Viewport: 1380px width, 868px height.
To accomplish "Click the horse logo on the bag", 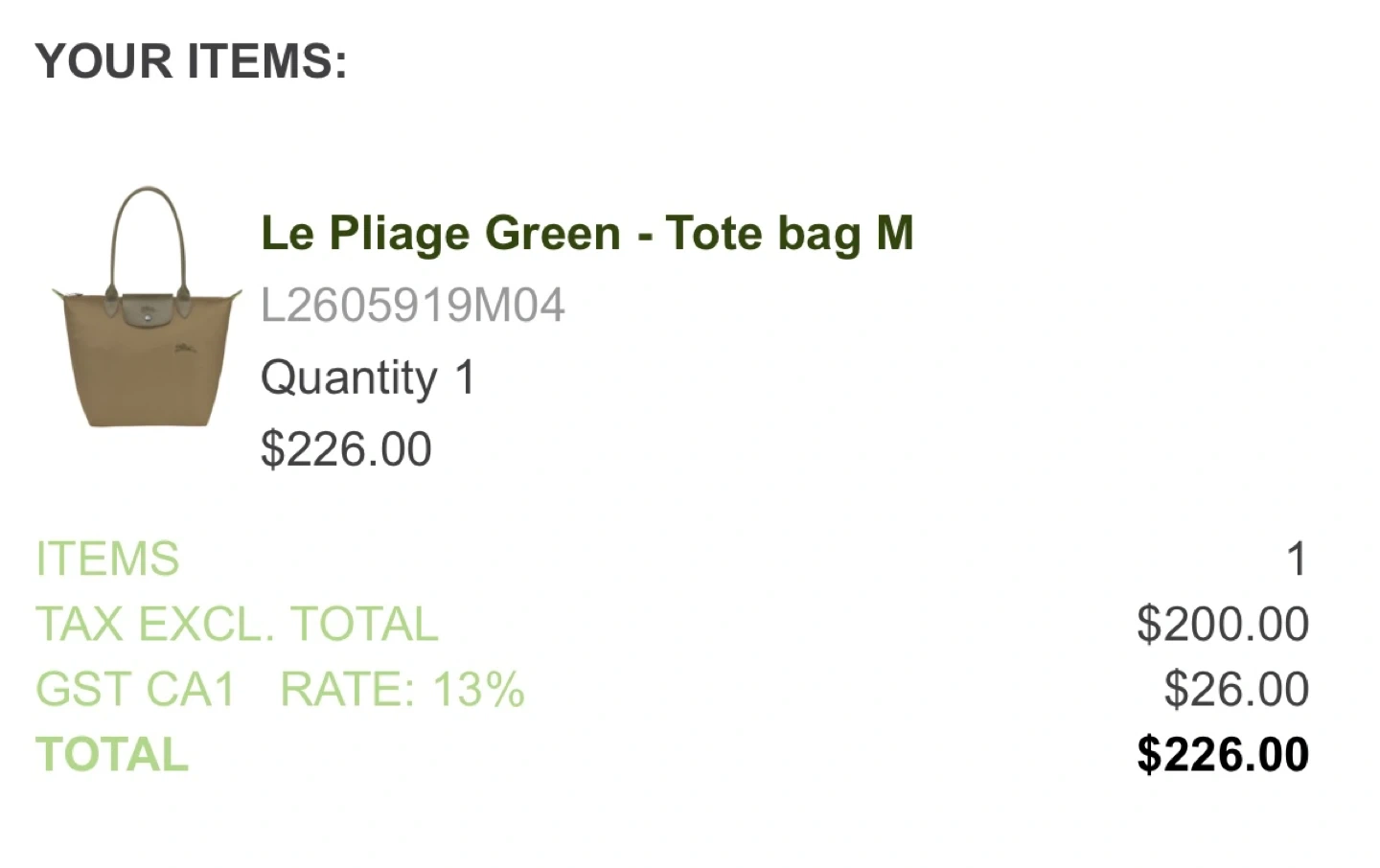I will click(184, 347).
